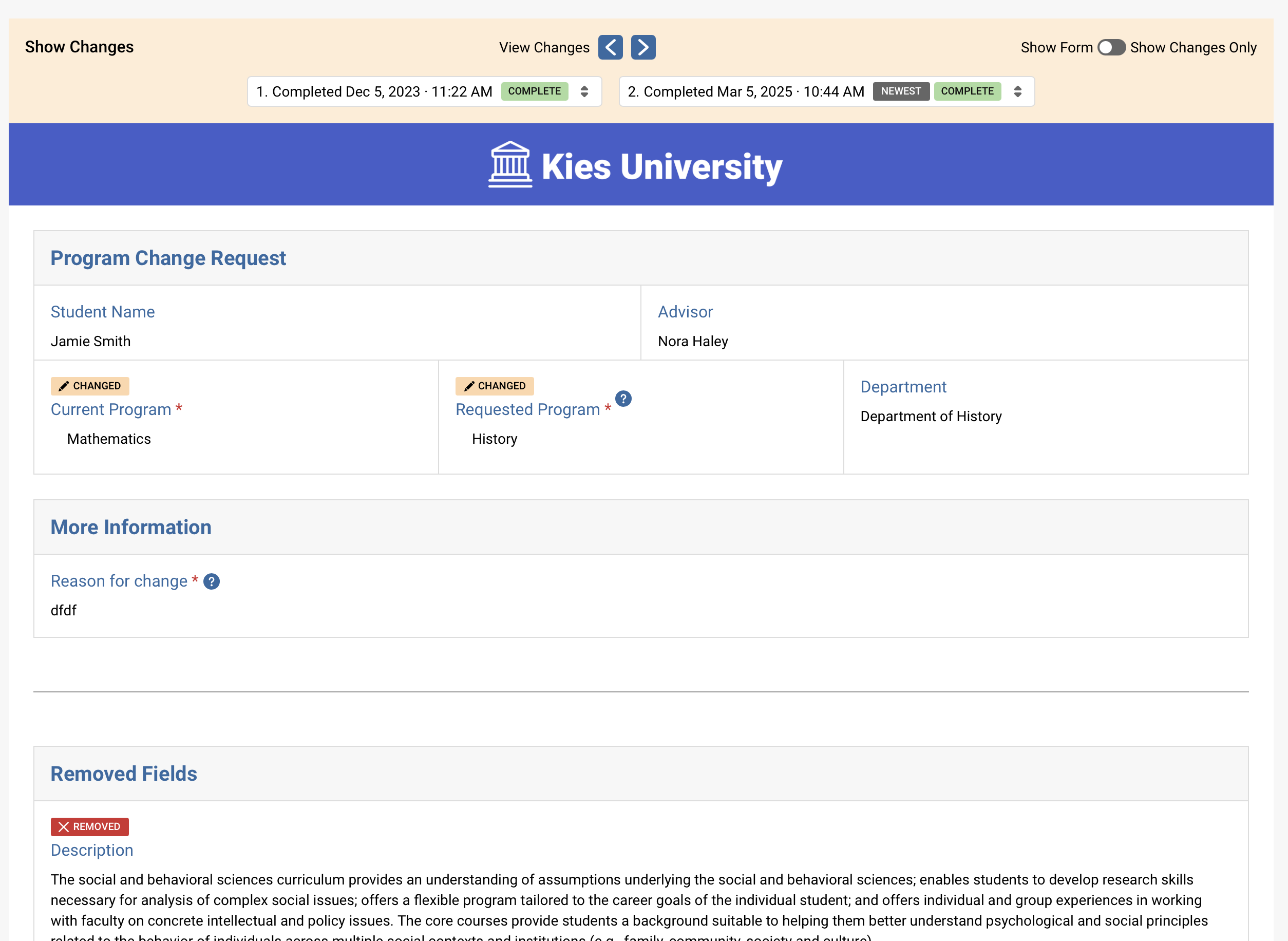Screen dimensions: 1288x941
Task: Click Requested Program help question icon
Action: coord(623,399)
